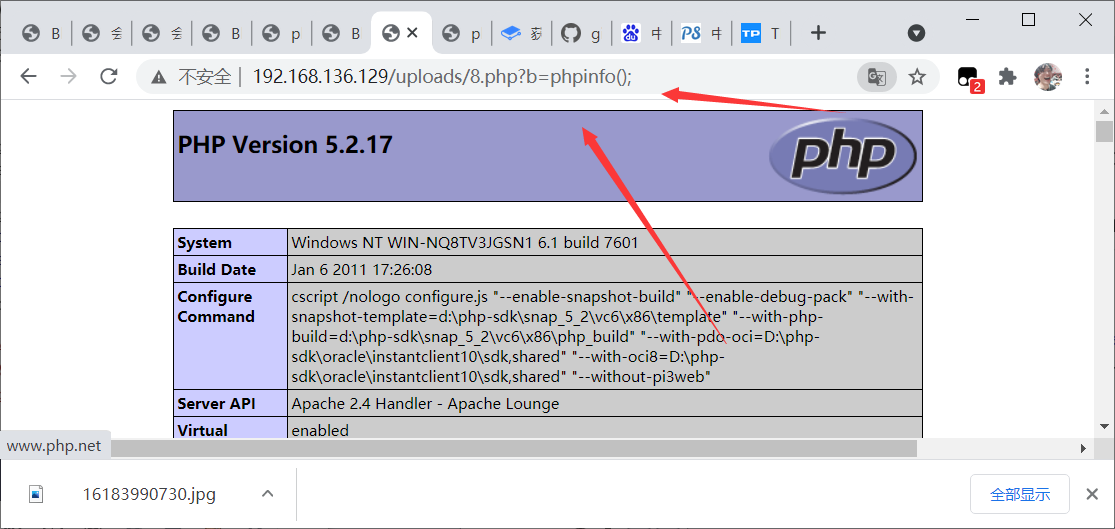Switch to the blue book icon tab
Screen dimensions: 1115x529
coord(521,33)
